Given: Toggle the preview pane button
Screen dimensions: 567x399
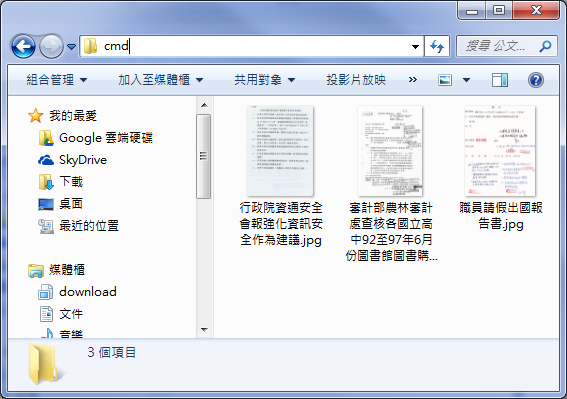Looking at the screenshot, I should 500,80.
